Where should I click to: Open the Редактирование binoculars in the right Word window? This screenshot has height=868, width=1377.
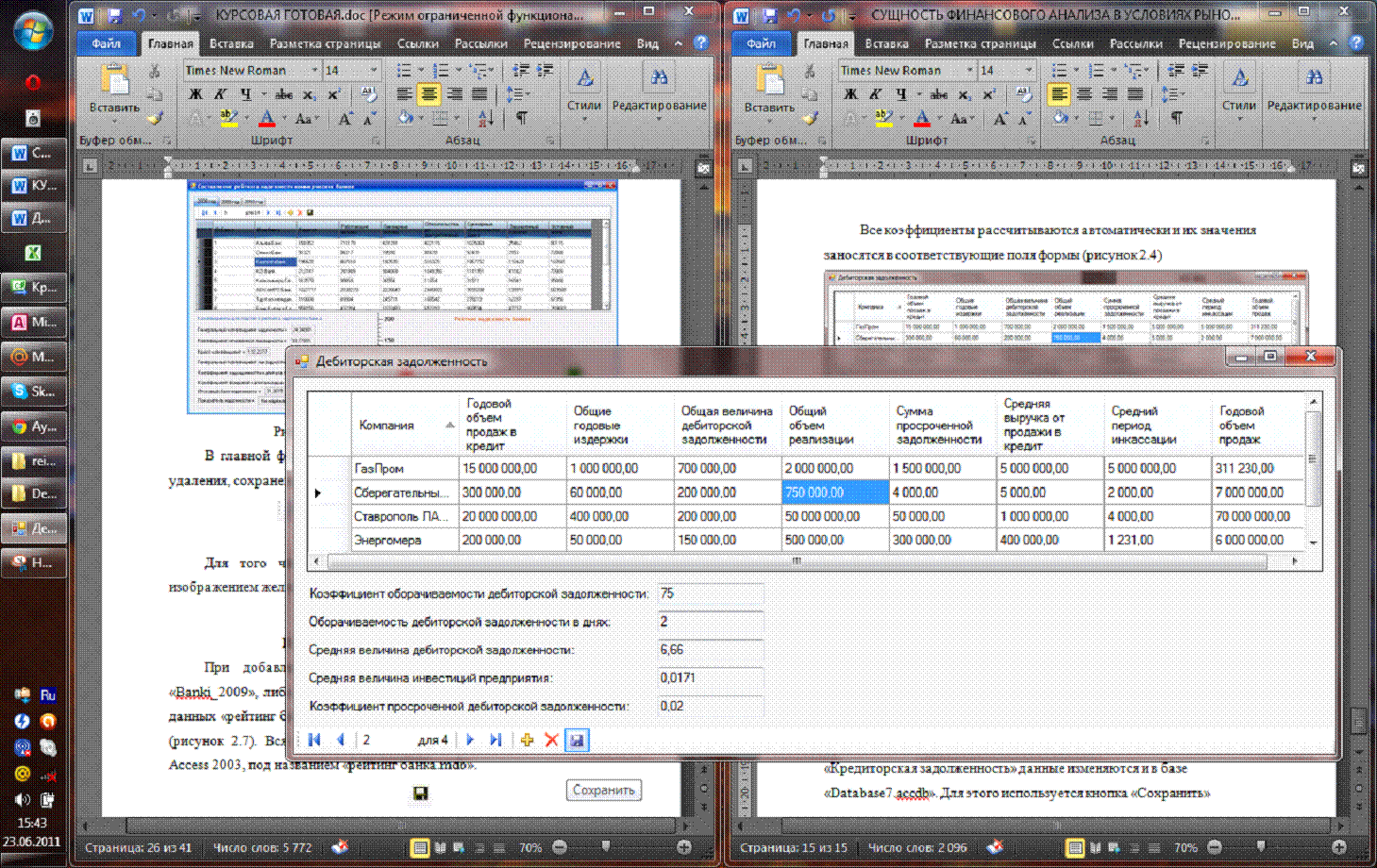(x=1314, y=79)
